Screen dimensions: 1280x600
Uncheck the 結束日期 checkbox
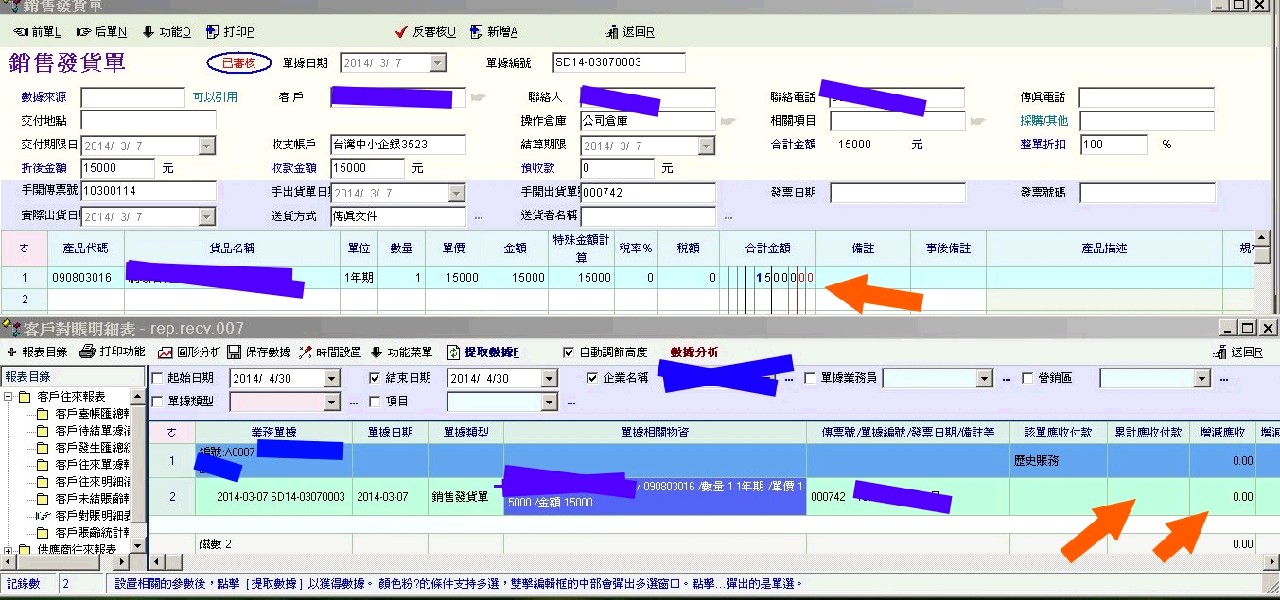pyautogui.click(x=375, y=378)
